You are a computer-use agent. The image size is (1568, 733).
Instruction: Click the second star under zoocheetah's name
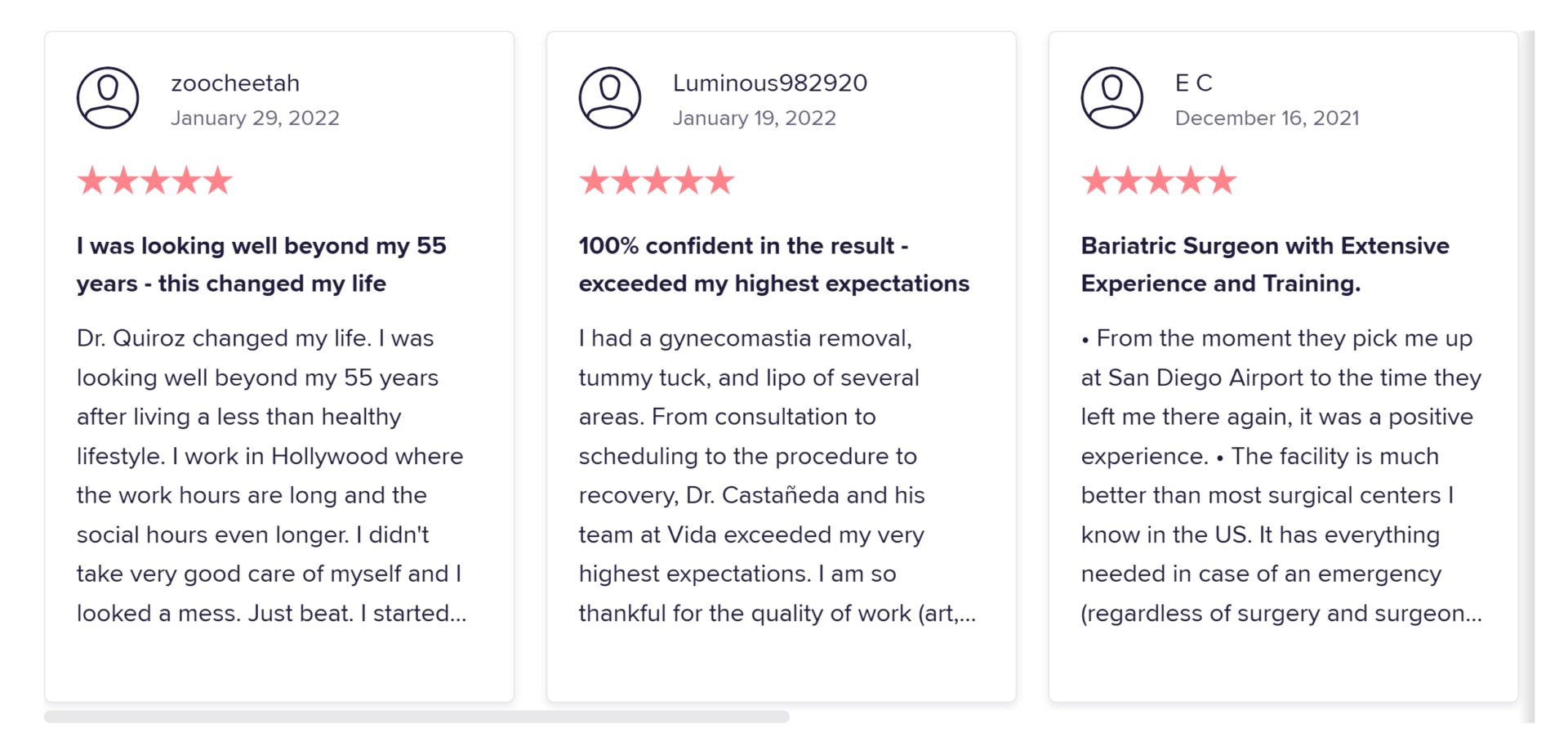(125, 180)
